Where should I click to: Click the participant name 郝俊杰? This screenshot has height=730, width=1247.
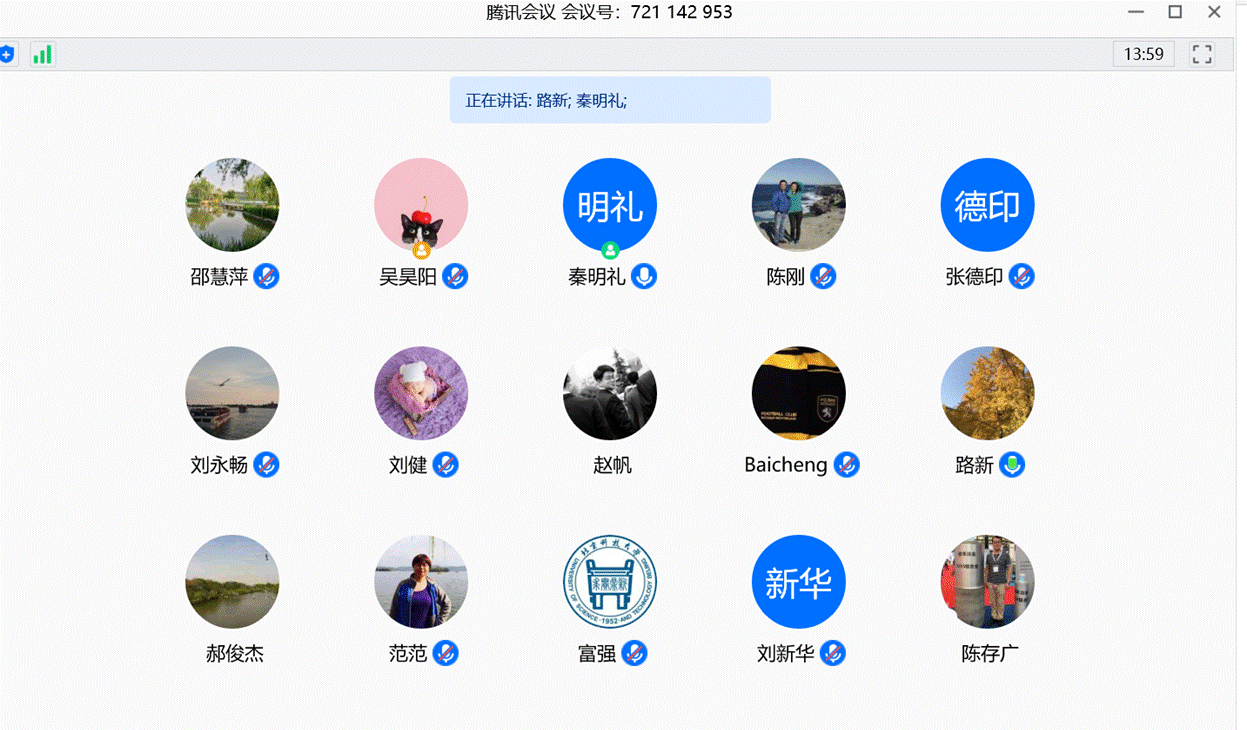point(235,654)
